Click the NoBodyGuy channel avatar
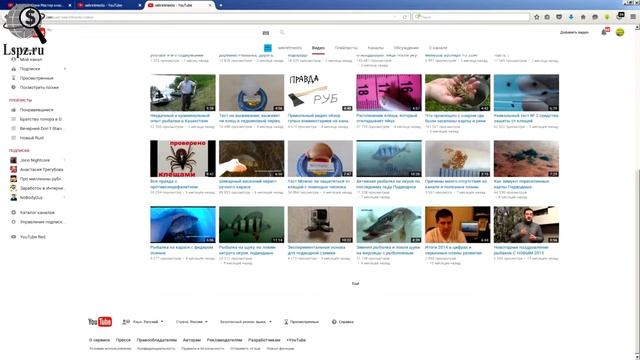 click(13, 198)
